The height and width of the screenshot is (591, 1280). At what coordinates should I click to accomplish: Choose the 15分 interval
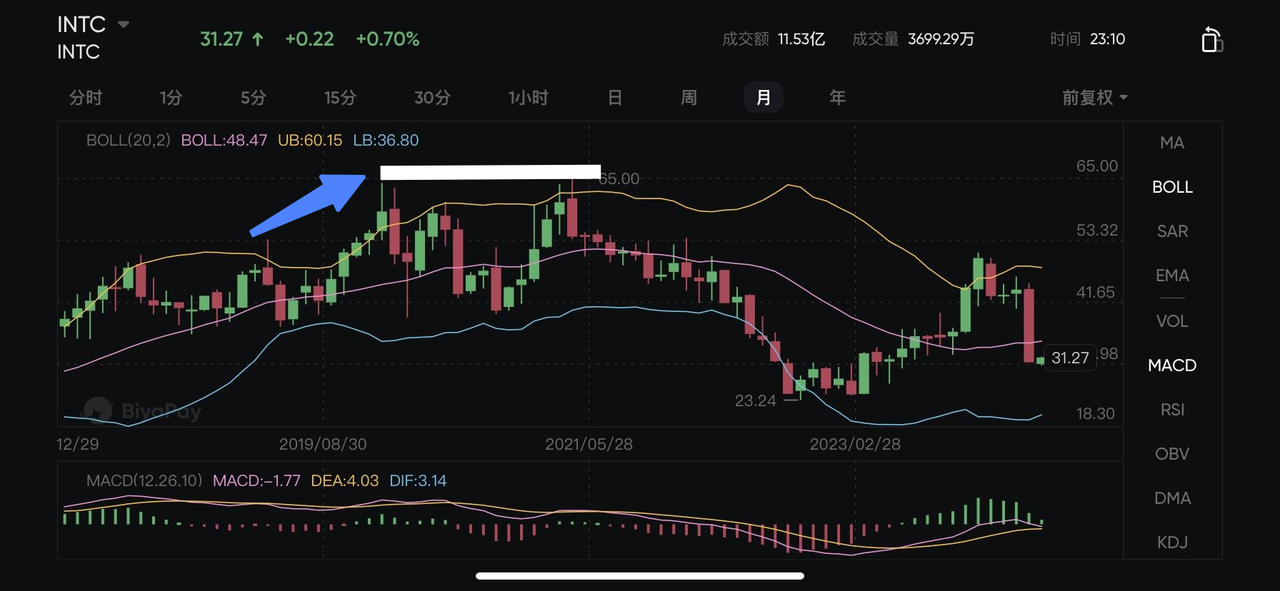340,97
